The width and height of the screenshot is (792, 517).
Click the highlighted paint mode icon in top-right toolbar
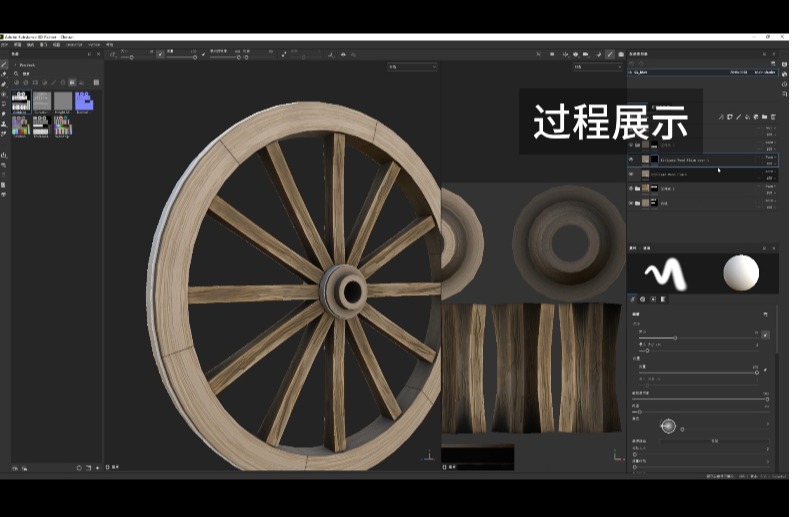point(610,54)
